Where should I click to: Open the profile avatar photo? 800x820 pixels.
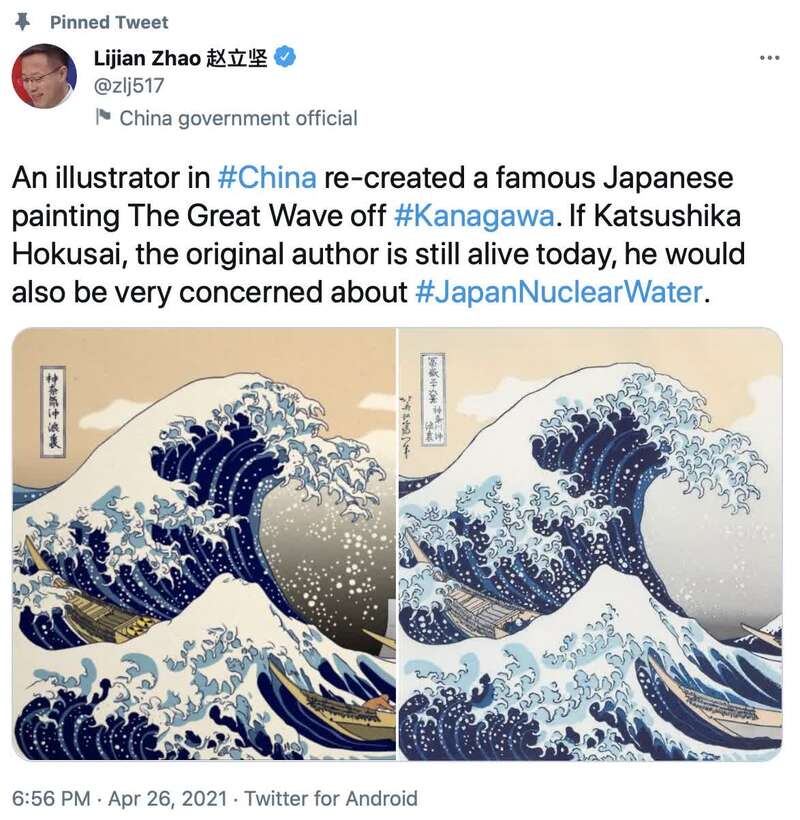click(x=44, y=76)
